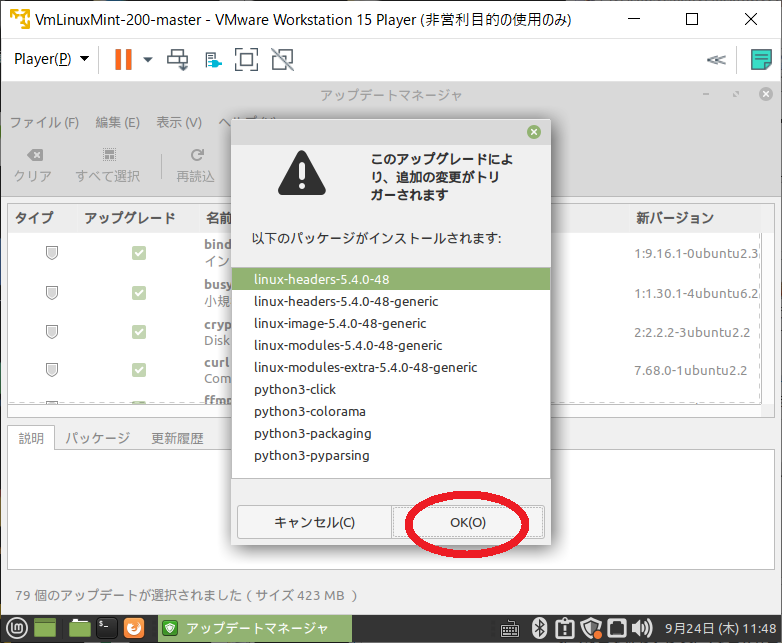Select linux-modules-5.4.0-48-generic entry
Screen dimensions: 782x643
391,345
